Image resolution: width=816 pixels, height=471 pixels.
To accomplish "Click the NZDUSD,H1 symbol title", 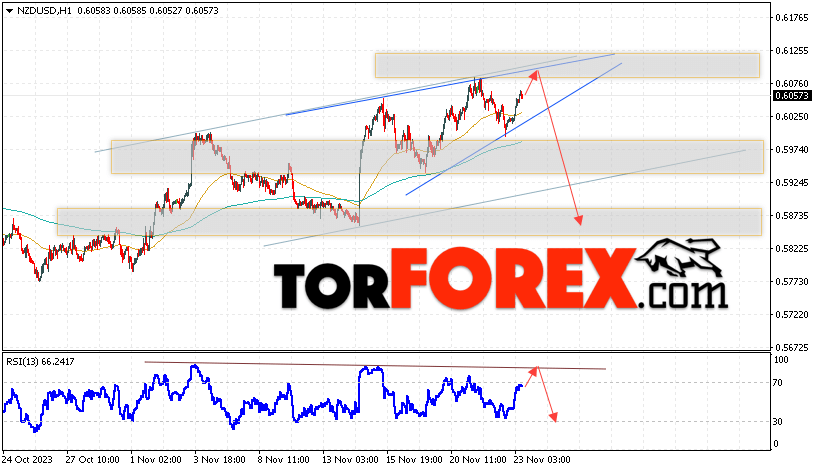I will pyautogui.click(x=44, y=10).
